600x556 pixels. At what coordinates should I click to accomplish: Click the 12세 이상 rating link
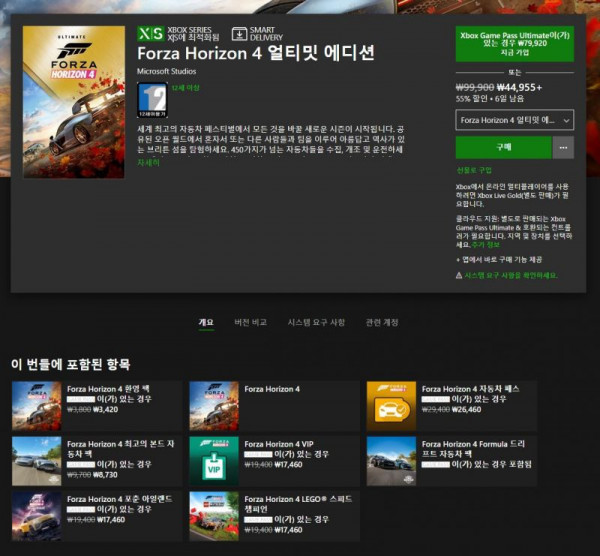[185, 88]
